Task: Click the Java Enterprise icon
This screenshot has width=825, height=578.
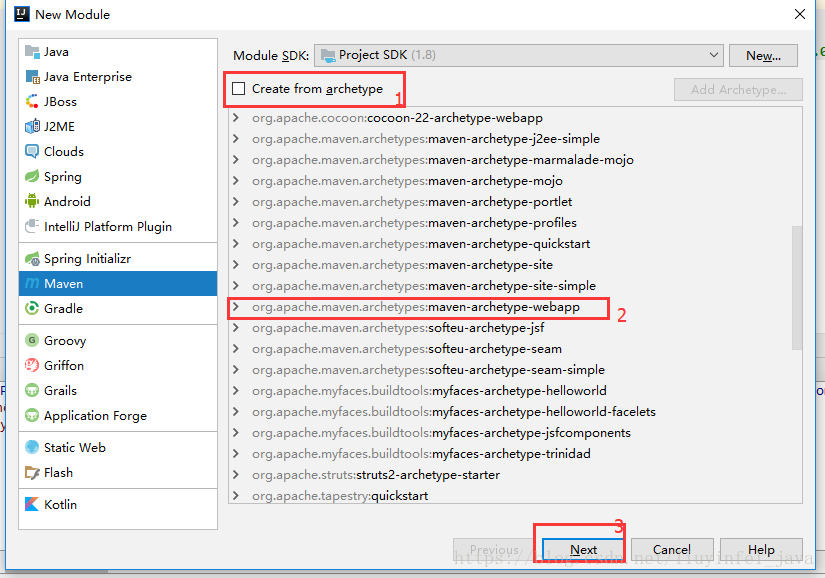Action: [x=32, y=77]
